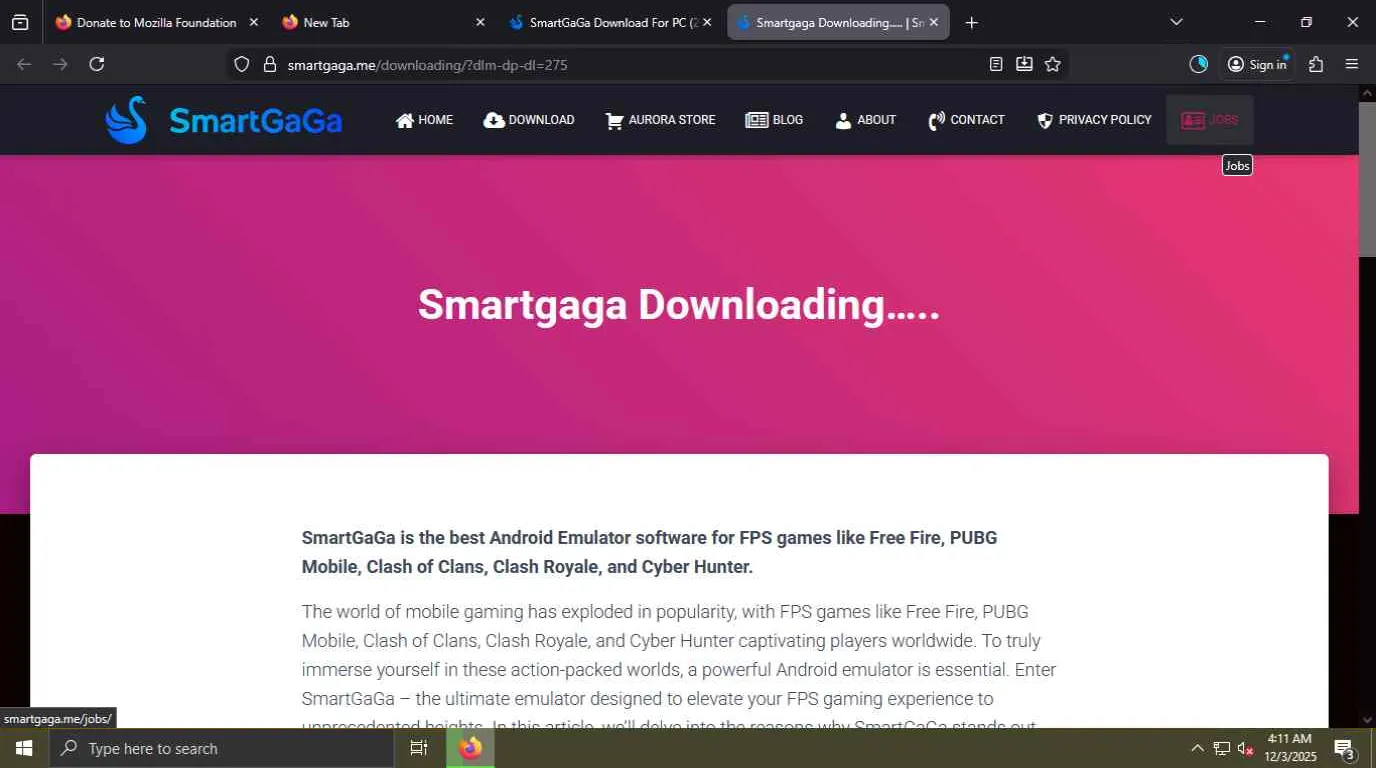Select the Smartgaga Downloading tab

click(838, 22)
